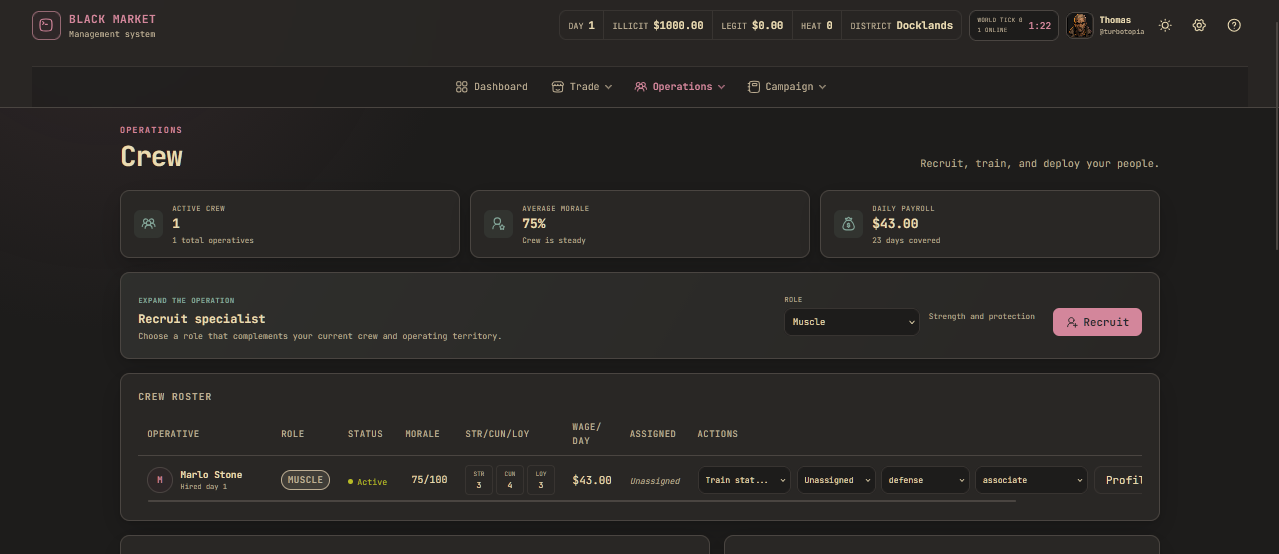
Task: Click the Campaign book icon
Action: (x=754, y=87)
